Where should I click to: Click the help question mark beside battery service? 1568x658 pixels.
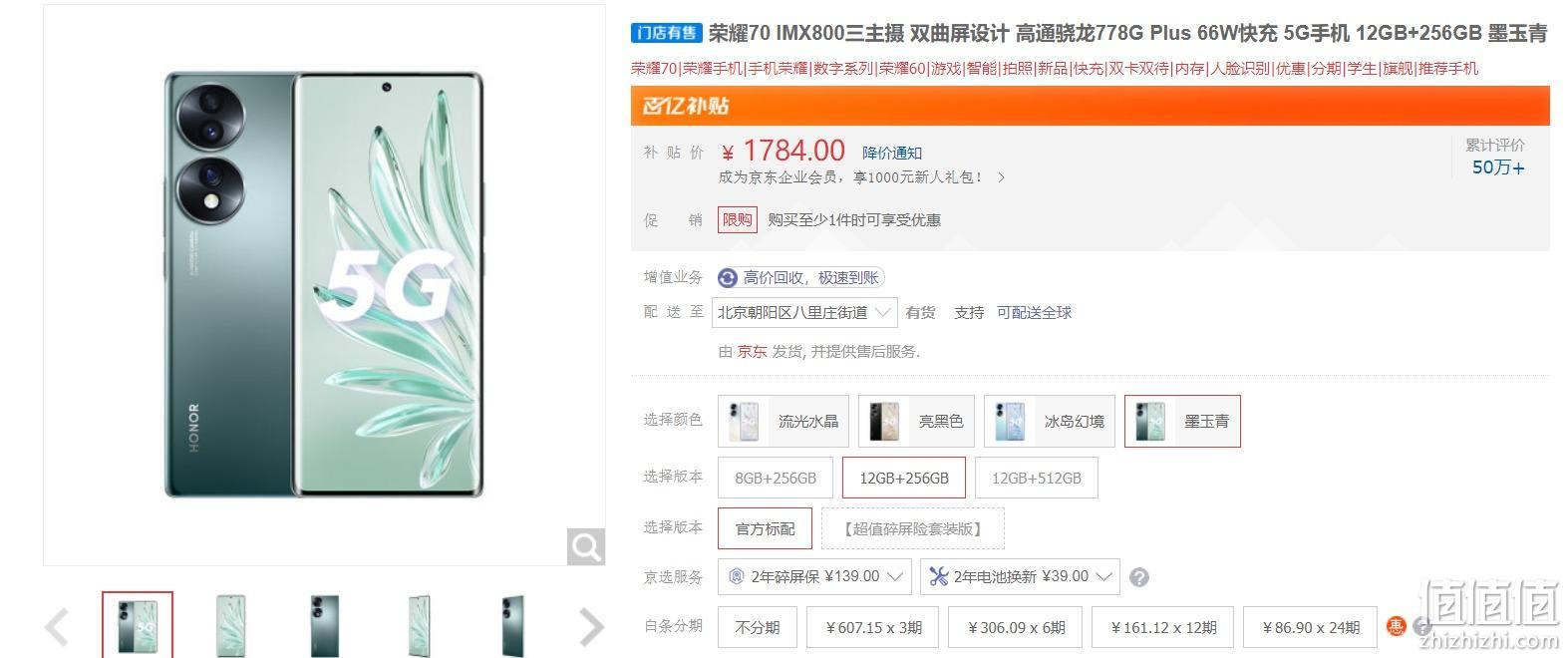1139,577
